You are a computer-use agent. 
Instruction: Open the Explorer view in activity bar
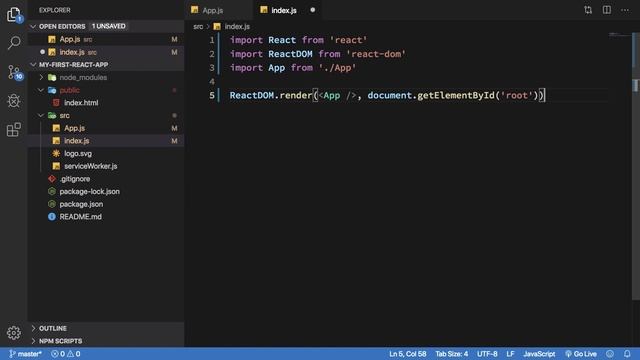coord(14,15)
